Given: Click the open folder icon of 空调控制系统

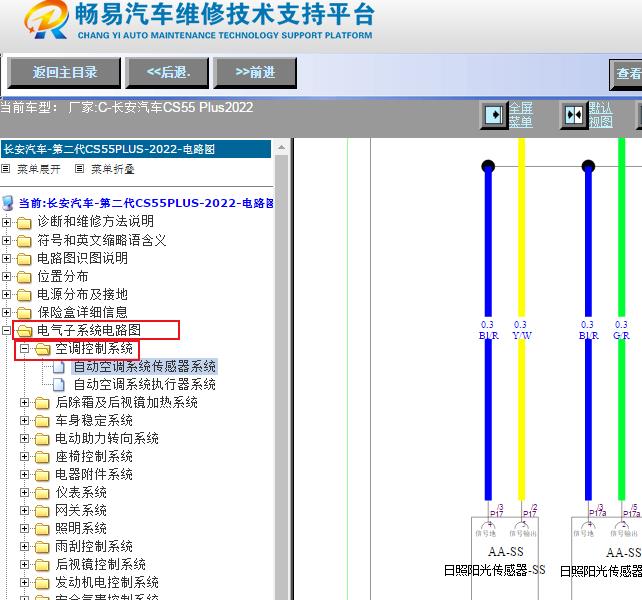Looking at the screenshot, I should point(43,349).
